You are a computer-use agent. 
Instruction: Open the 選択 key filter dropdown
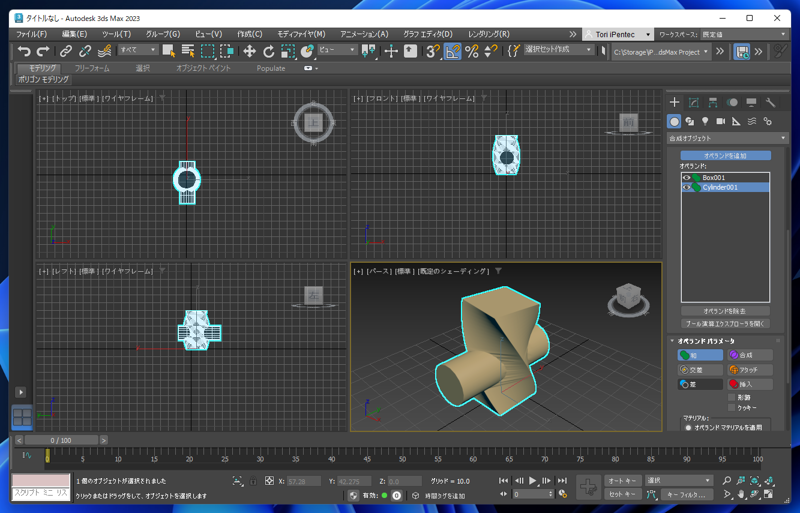click(x=679, y=480)
